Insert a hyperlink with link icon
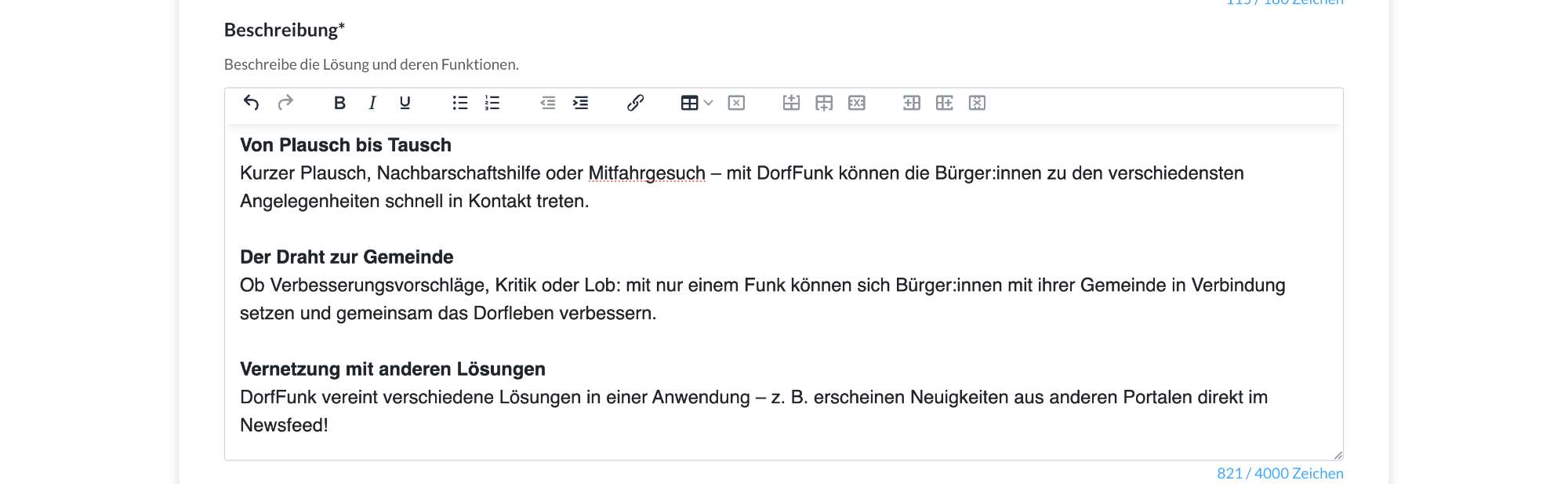 pyautogui.click(x=635, y=103)
